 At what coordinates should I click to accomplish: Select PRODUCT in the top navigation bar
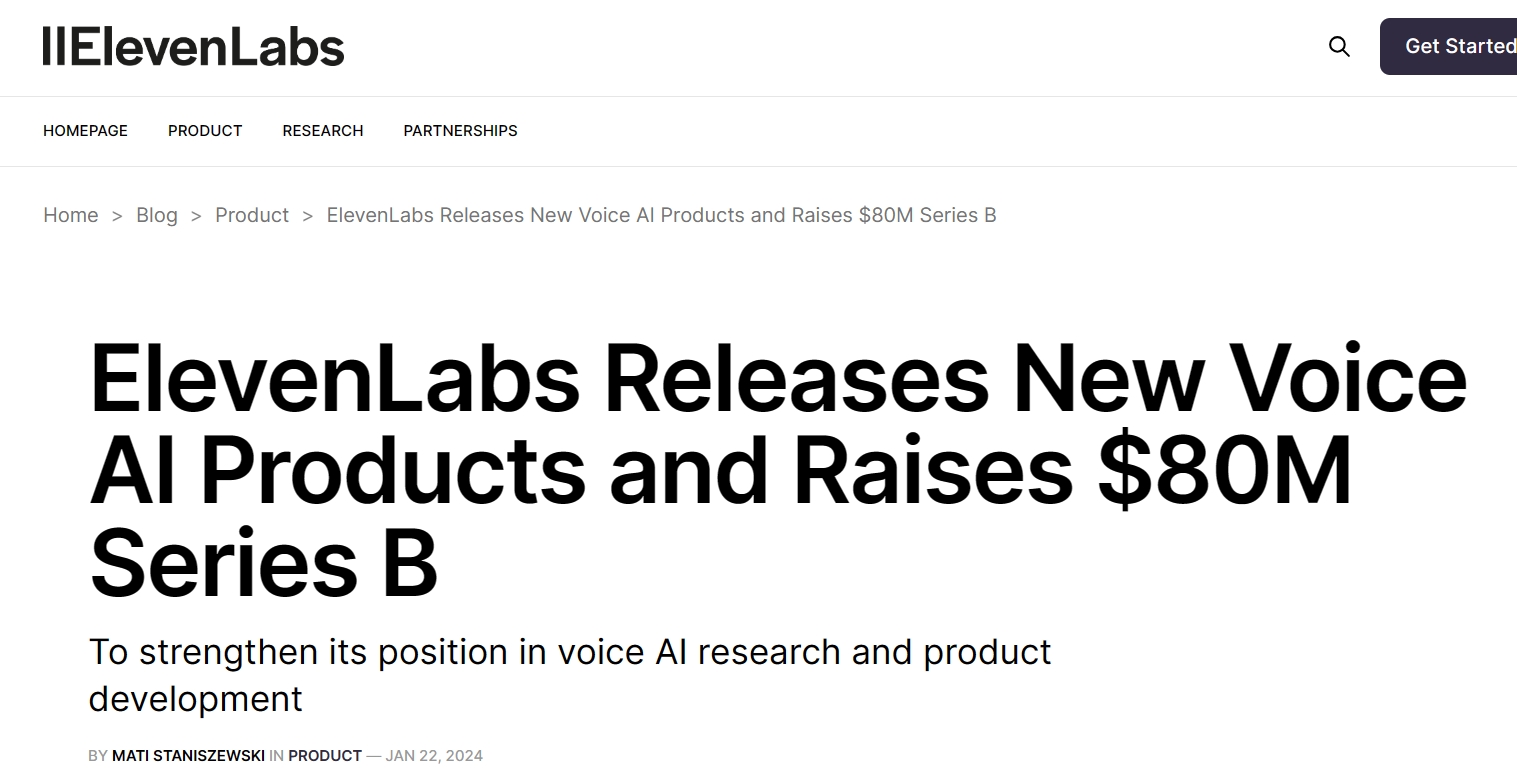point(205,131)
